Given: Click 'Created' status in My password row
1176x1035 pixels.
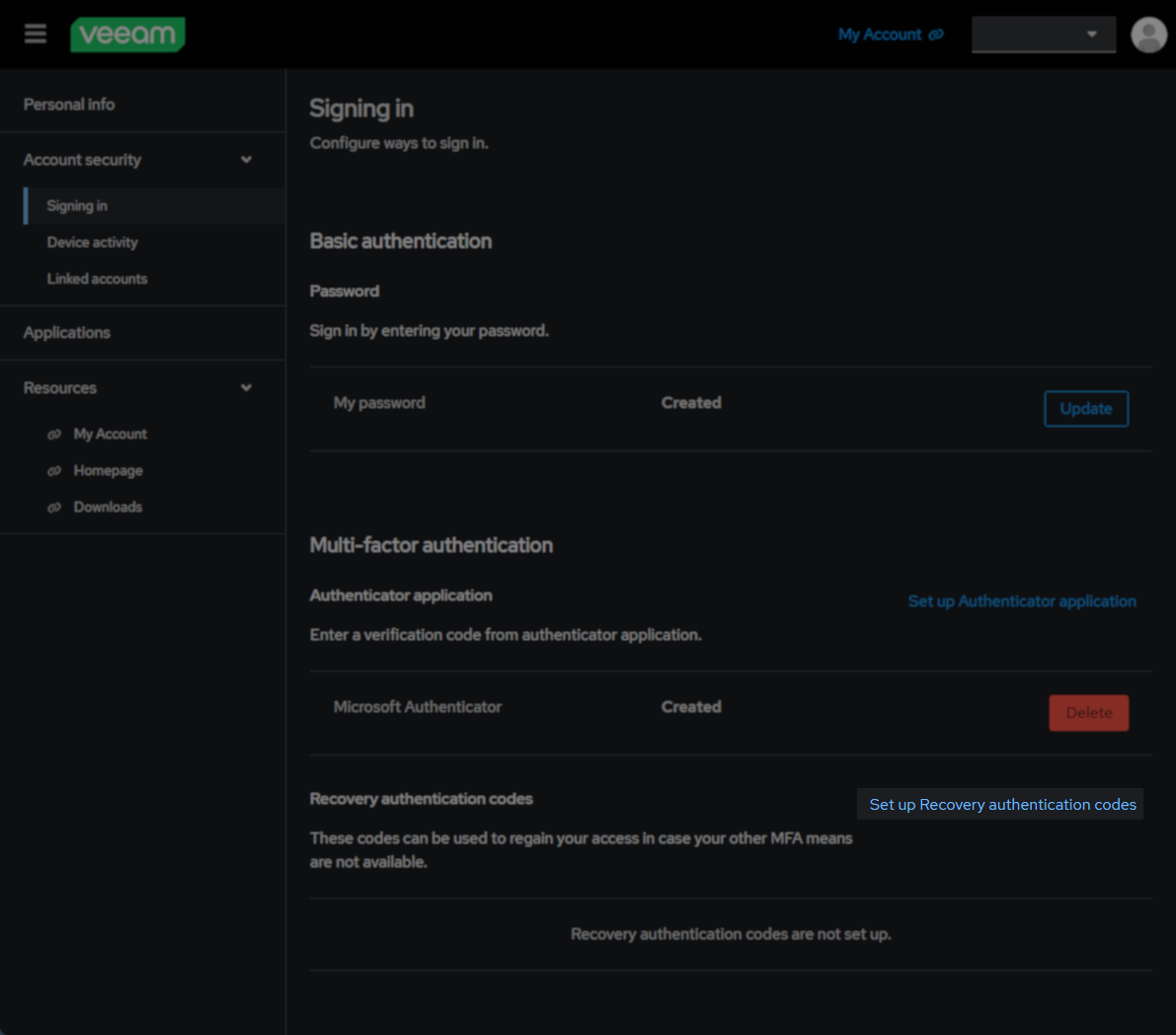Looking at the screenshot, I should [x=691, y=403].
